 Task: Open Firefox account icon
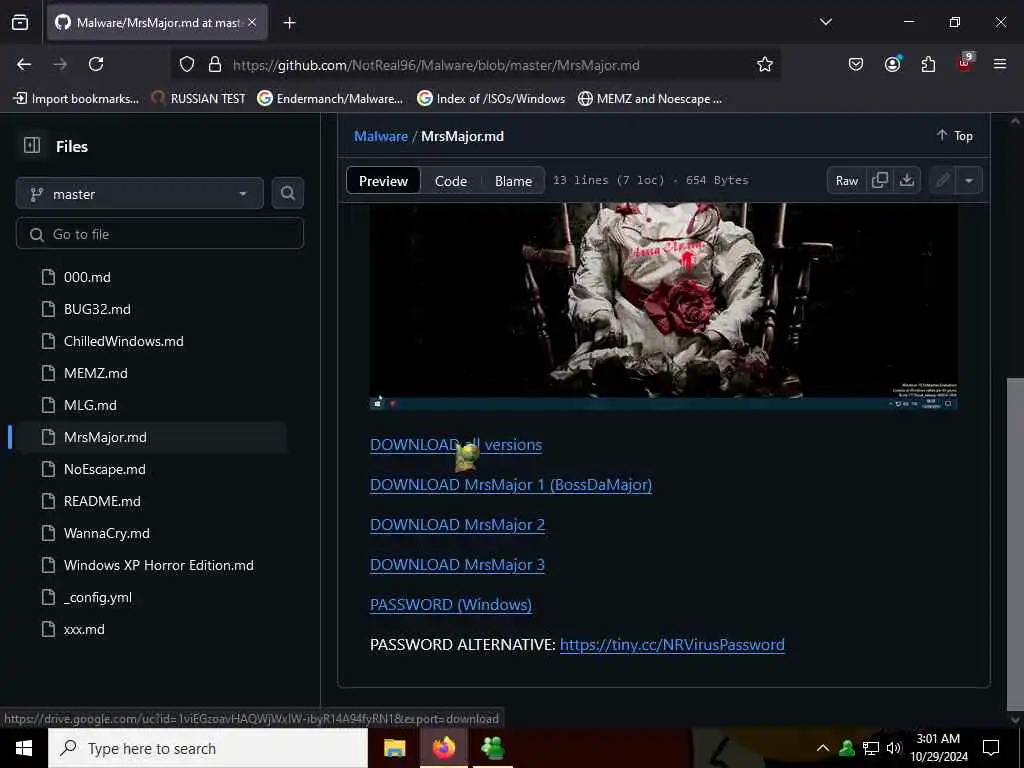(892, 64)
